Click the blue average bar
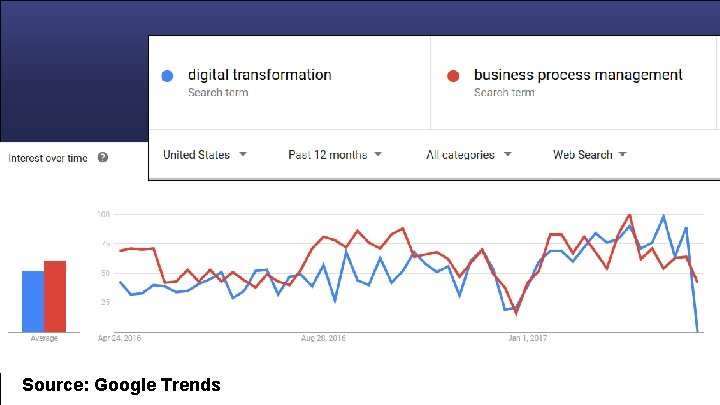720x405 pixels. pyautogui.click(x=33, y=300)
